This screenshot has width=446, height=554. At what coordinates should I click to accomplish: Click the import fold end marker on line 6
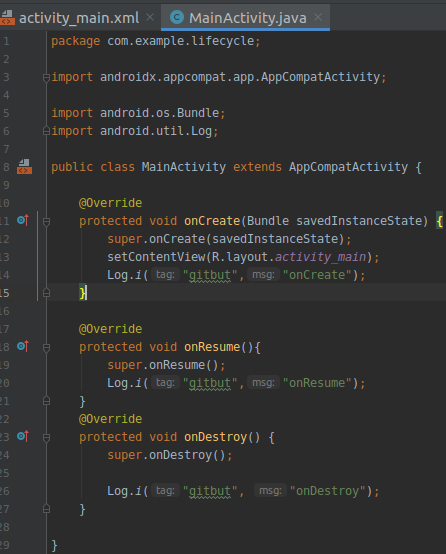pyautogui.click(x=46, y=131)
